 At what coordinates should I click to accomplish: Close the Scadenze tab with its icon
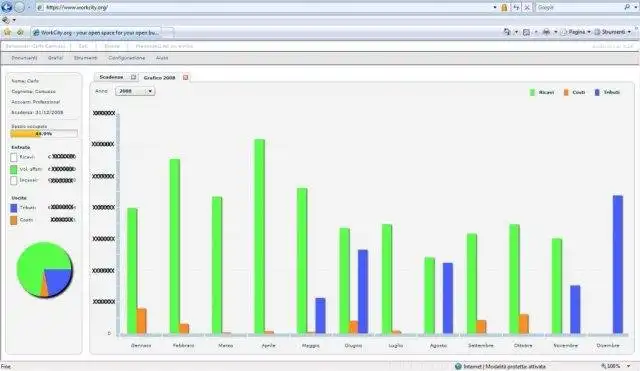pos(133,77)
